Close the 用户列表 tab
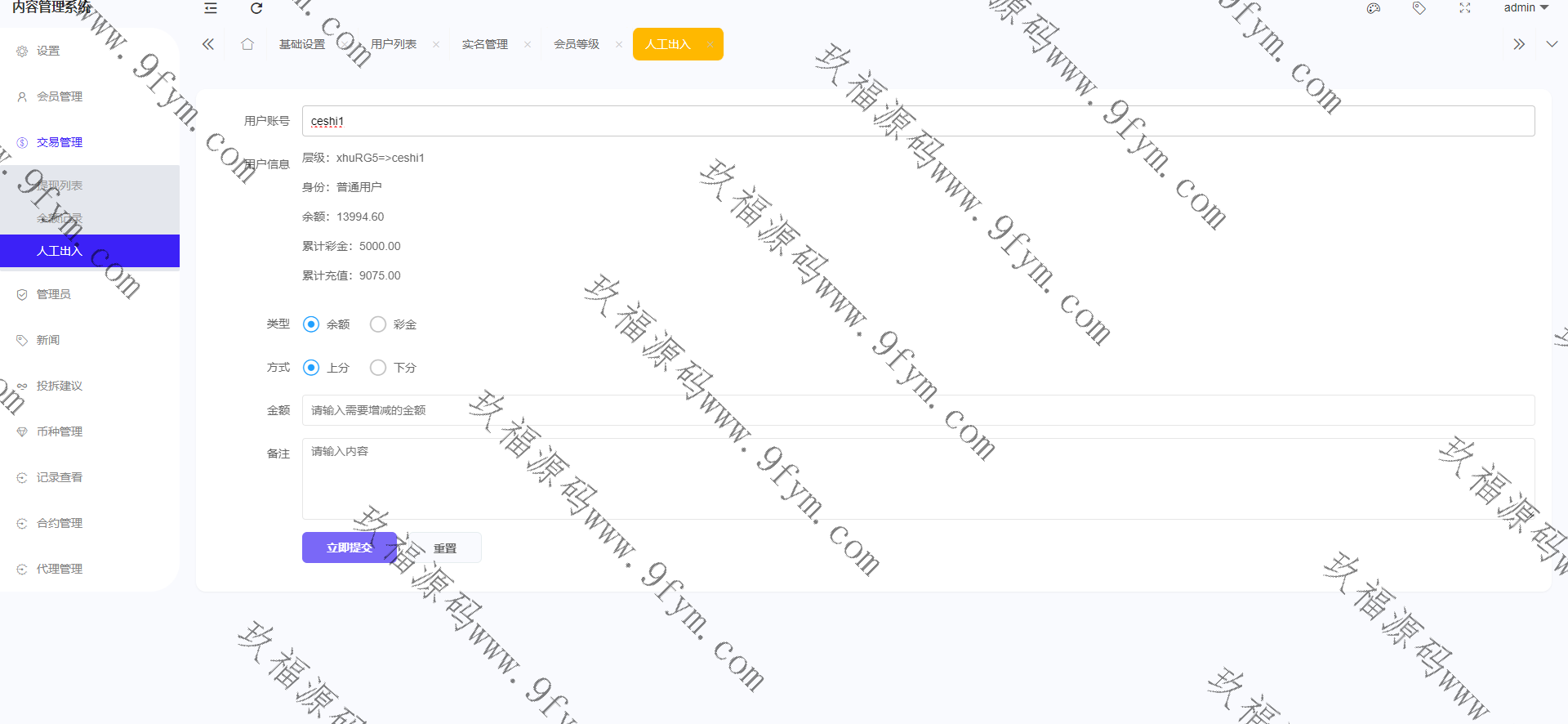The image size is (1568, 724). point(436,45)
